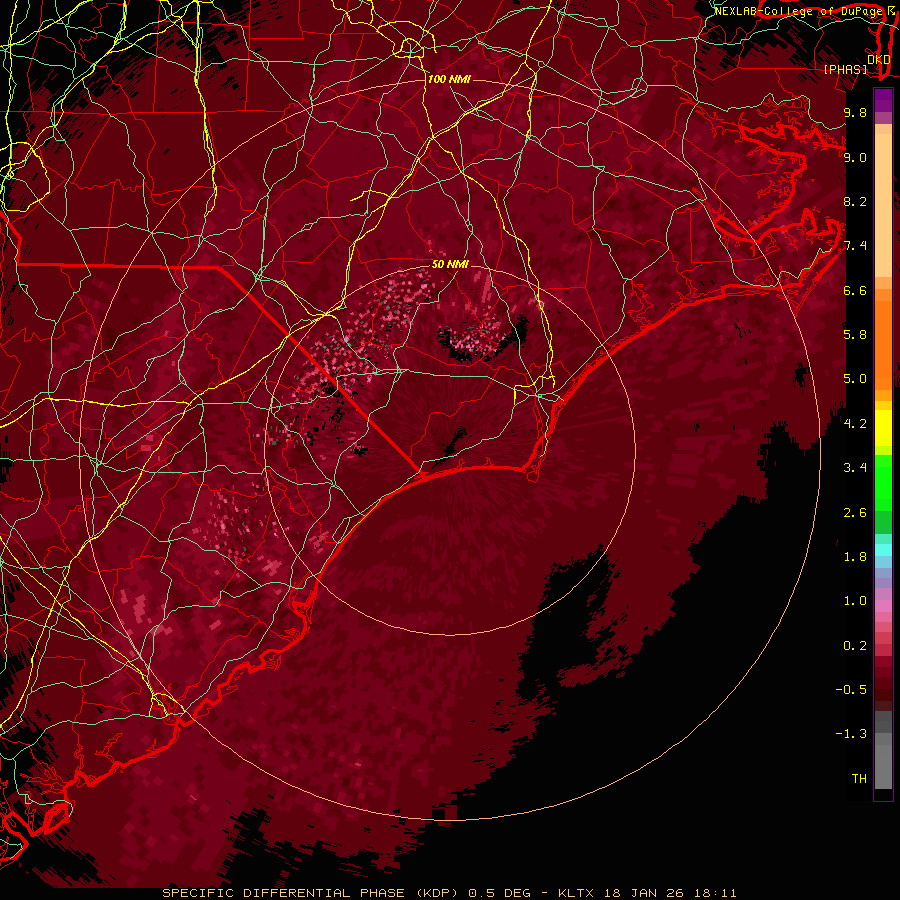Click the purple top segment of color bar
The image size is (900, 900).
pos(883,100)
